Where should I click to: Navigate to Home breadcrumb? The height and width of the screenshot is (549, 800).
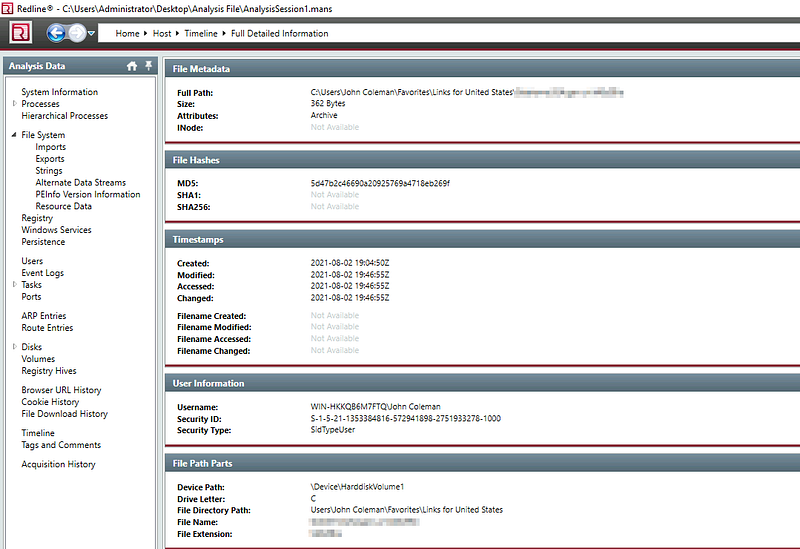tap(127, 33)
